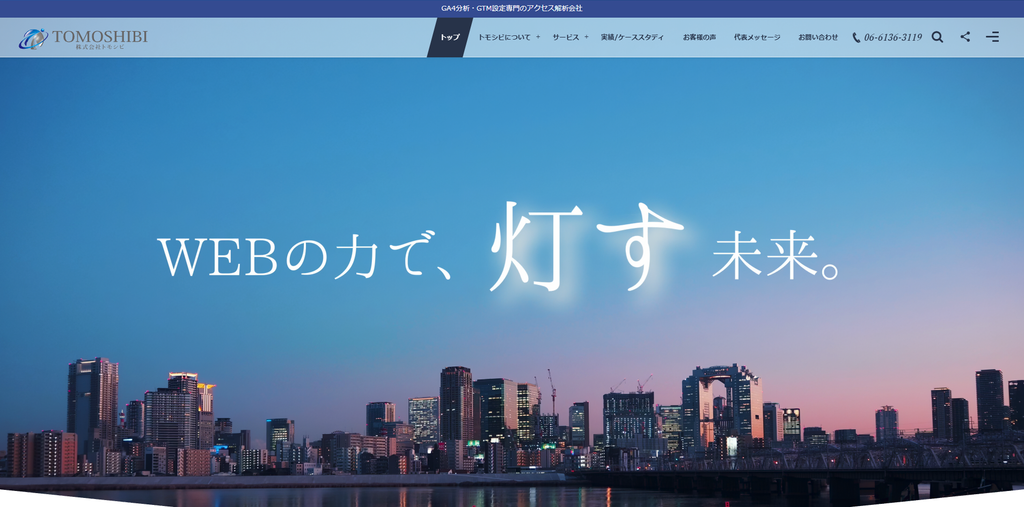This screenshot has width=1024, height=507.
Task: Click the TOMOSHIBI company logo
Action: tap(83, 39)
